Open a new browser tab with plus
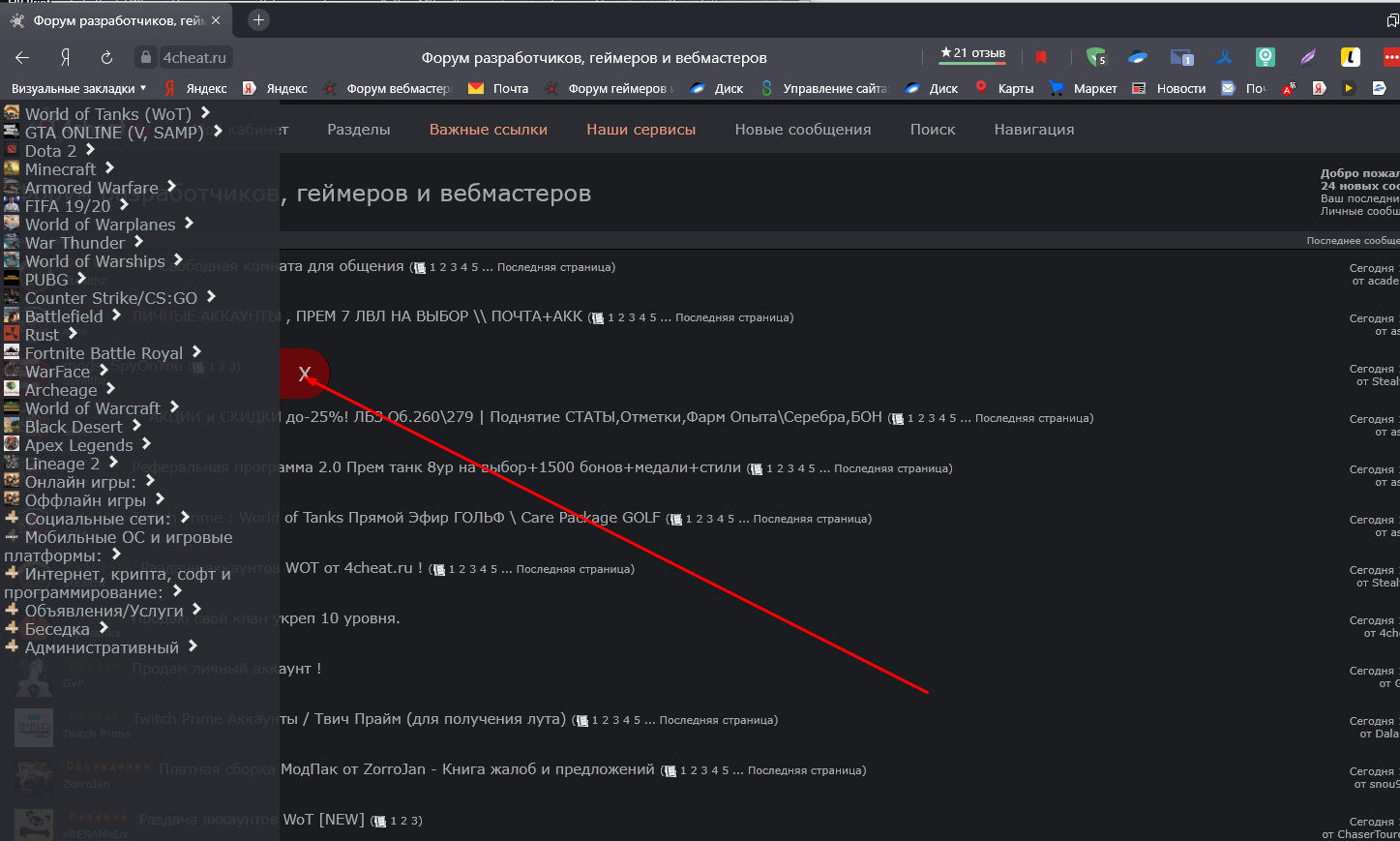The width and height of the screenshot is (1400, 841). coord(258,19)
